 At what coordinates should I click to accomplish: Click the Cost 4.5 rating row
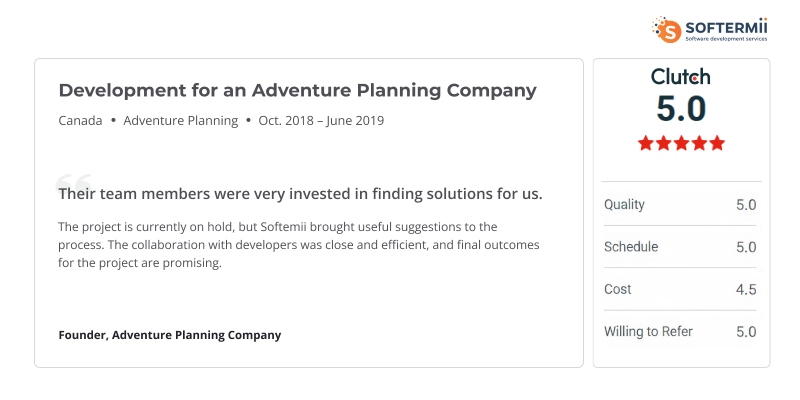[680, 290]
